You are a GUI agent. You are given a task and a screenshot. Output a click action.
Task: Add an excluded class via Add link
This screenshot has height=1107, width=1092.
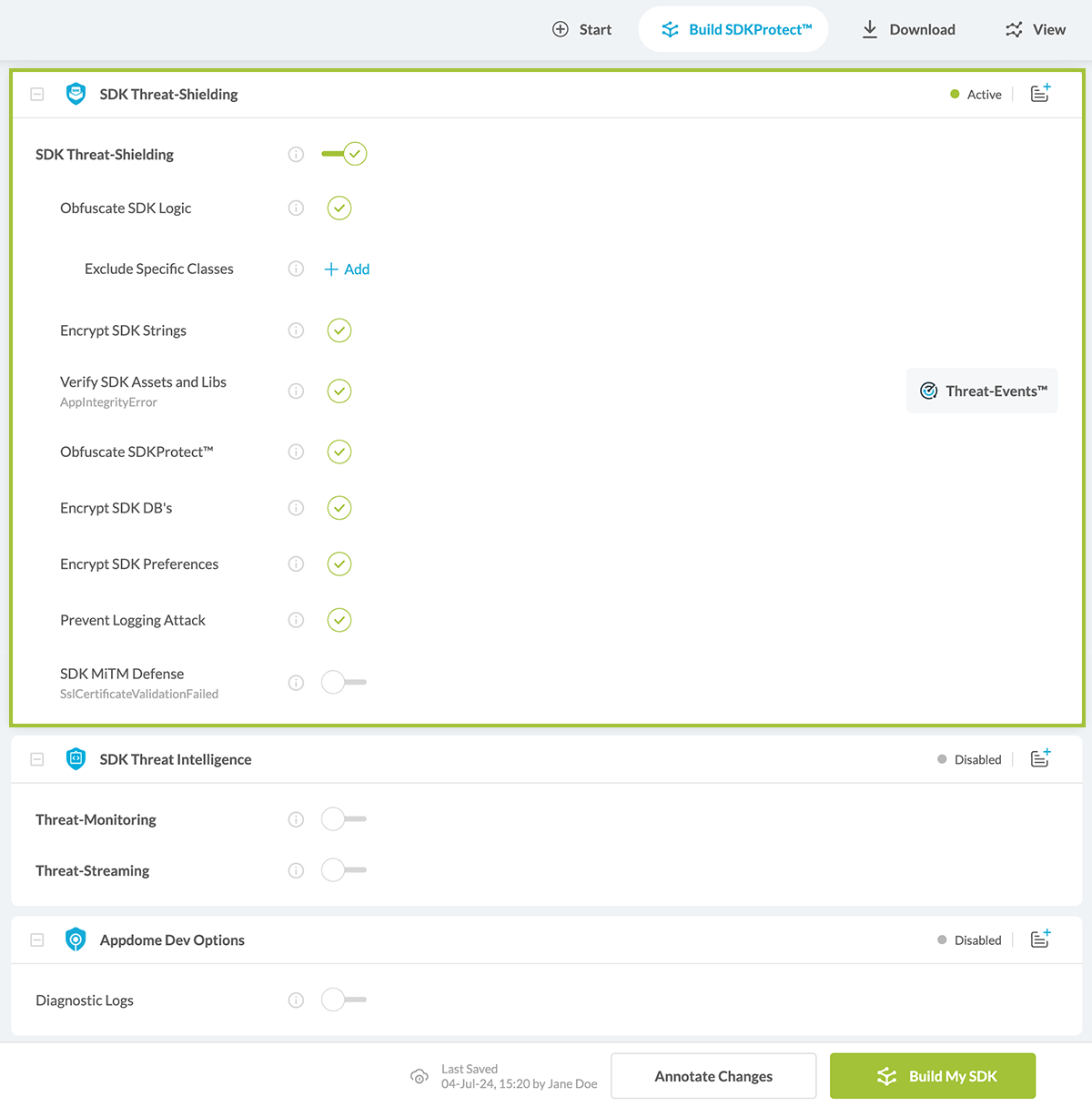pos(347,269)
